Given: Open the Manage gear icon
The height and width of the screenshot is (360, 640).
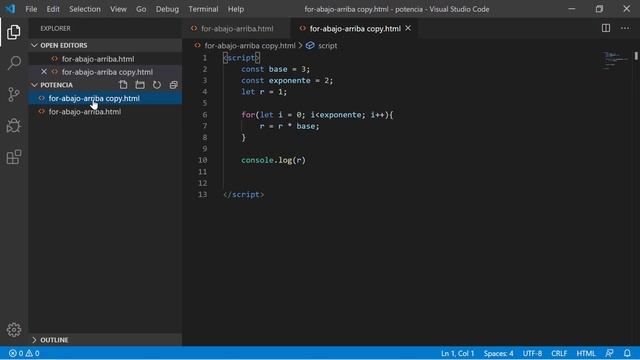Looking at the screenshot, I should point(14,329).
